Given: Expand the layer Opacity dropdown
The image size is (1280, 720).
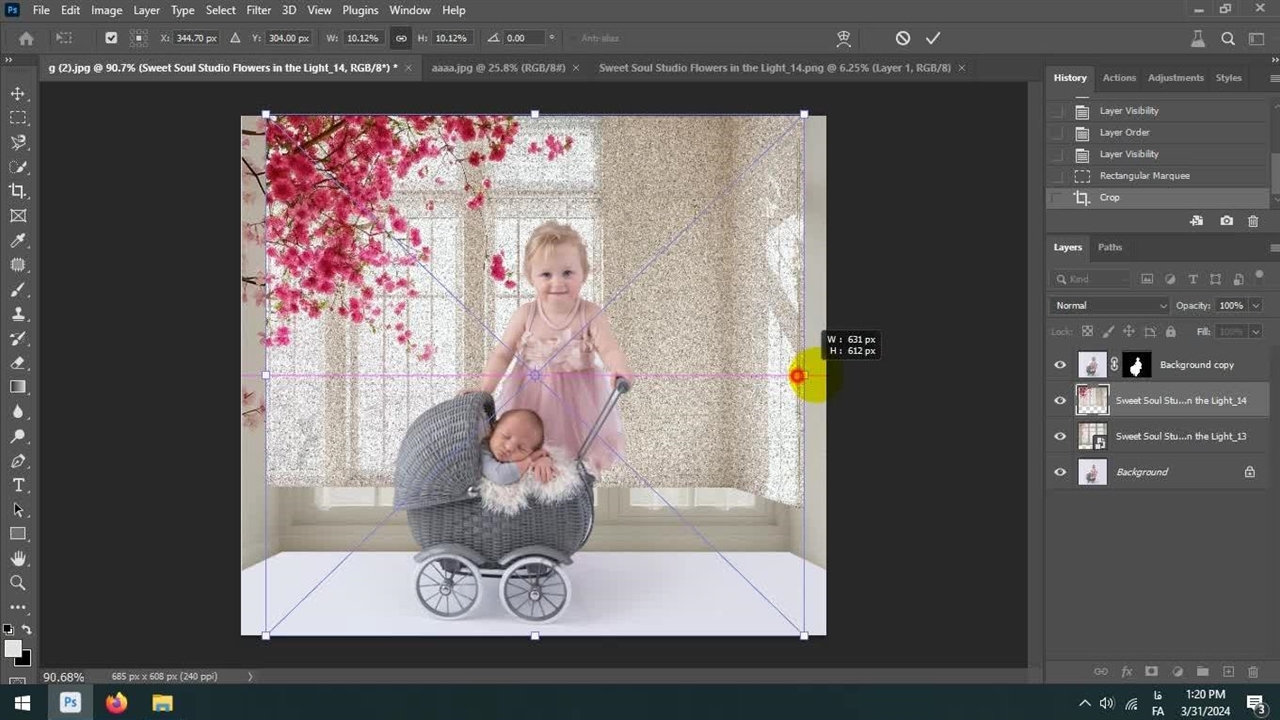Looking at the screenshot, I should pyautogui.click(x=1255, y=305).
